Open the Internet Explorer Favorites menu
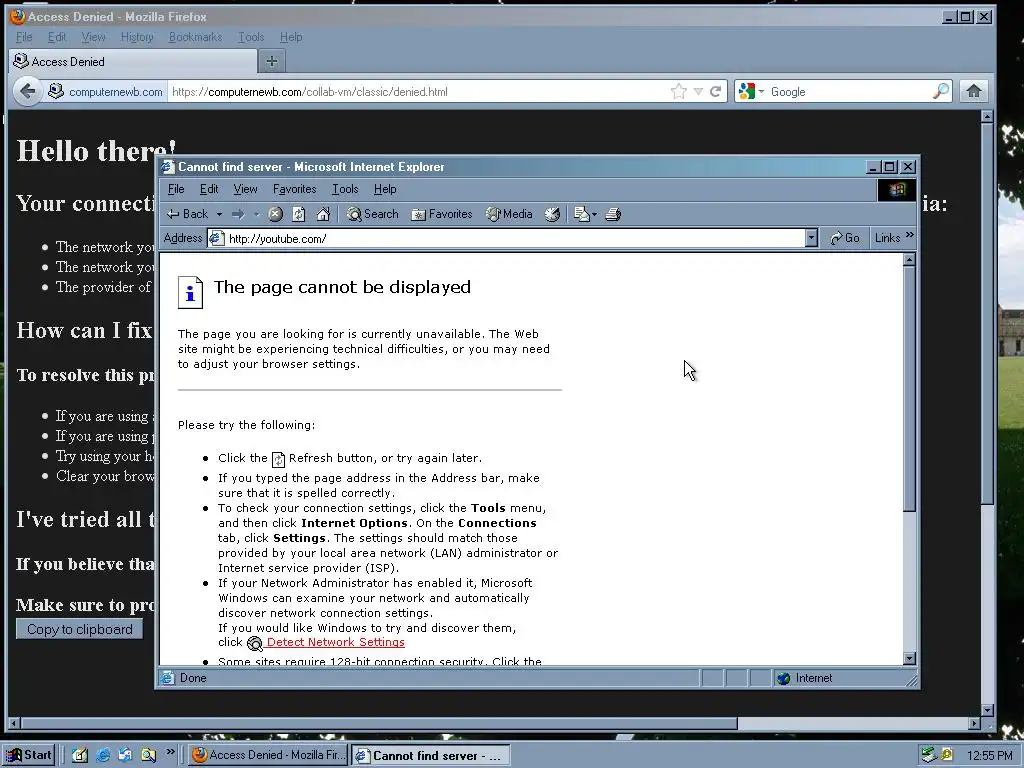 (295, 189)
